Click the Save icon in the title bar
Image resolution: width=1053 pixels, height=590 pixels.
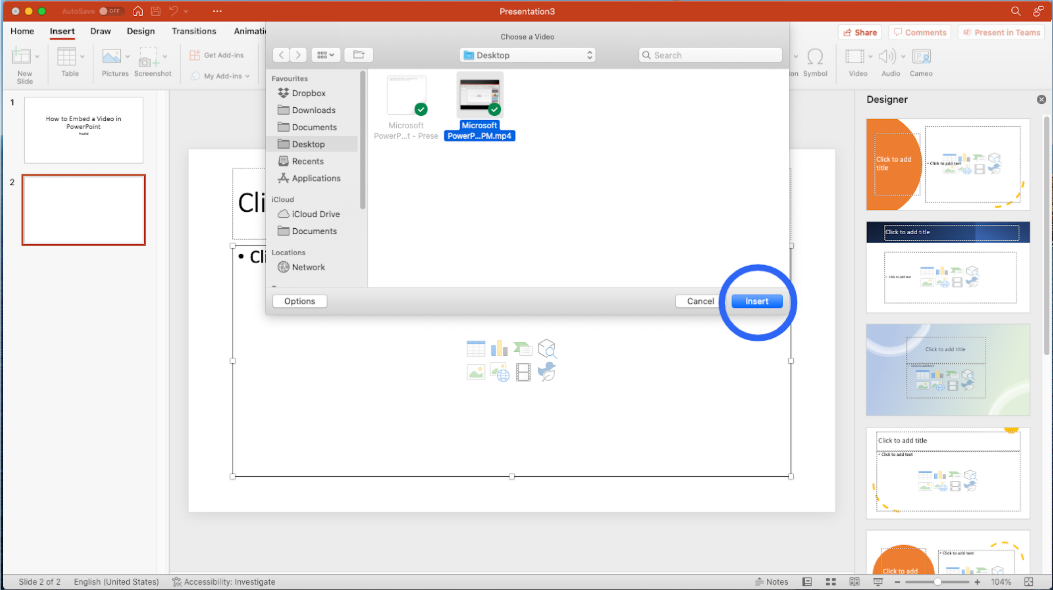[x=154, y=11]
